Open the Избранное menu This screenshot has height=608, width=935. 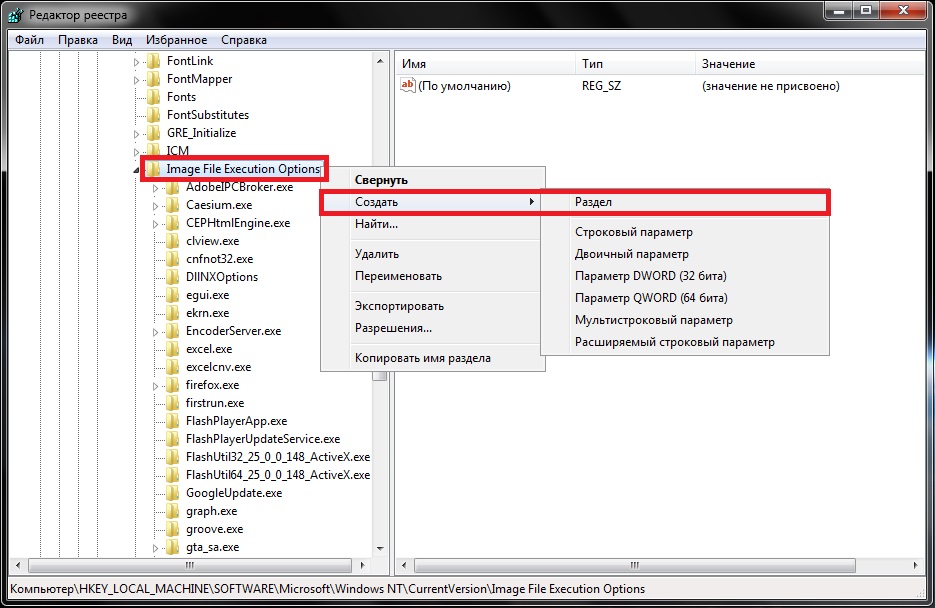click(x=176, y=40)
